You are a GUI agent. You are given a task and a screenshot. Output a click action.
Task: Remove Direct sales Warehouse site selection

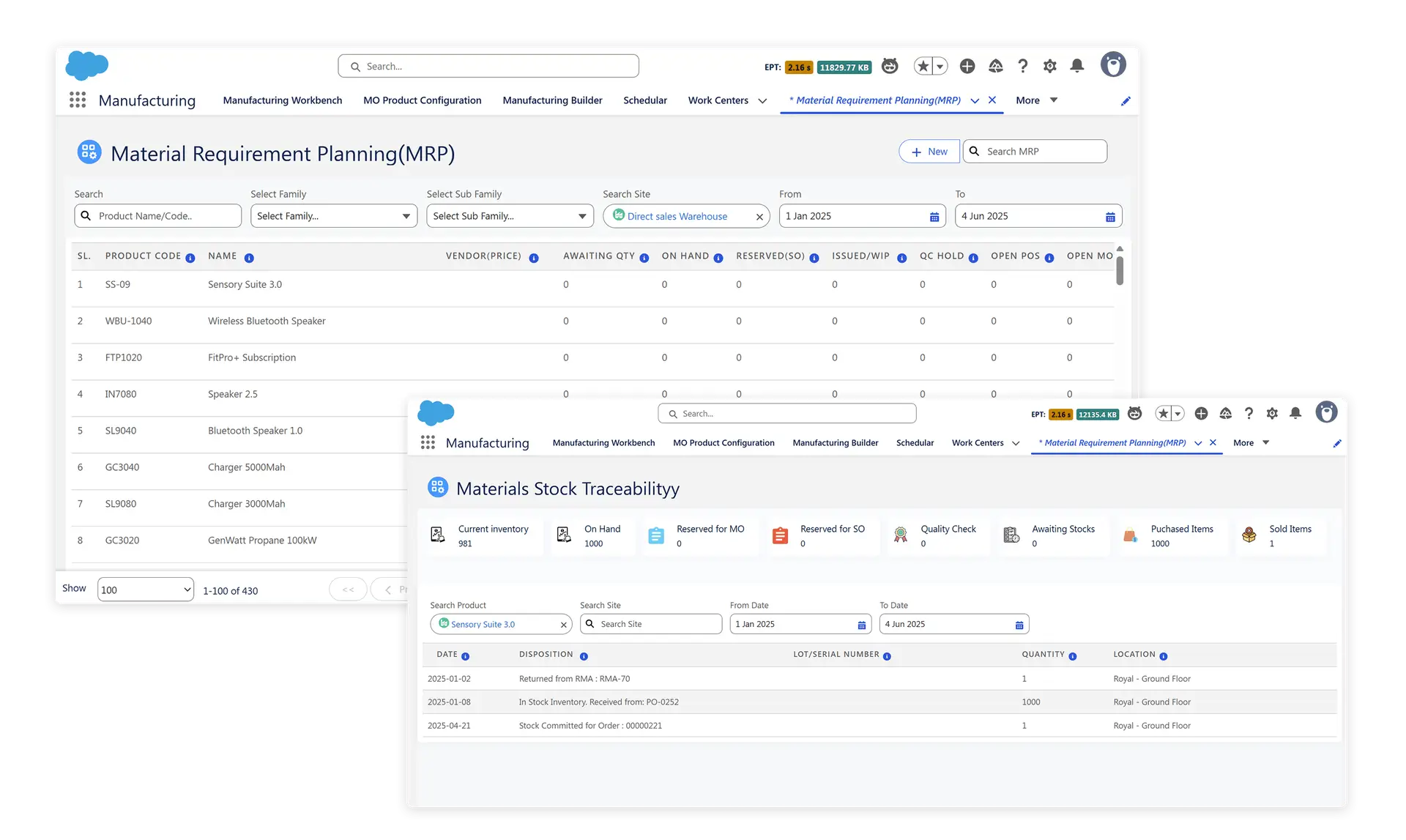point(759,217)
